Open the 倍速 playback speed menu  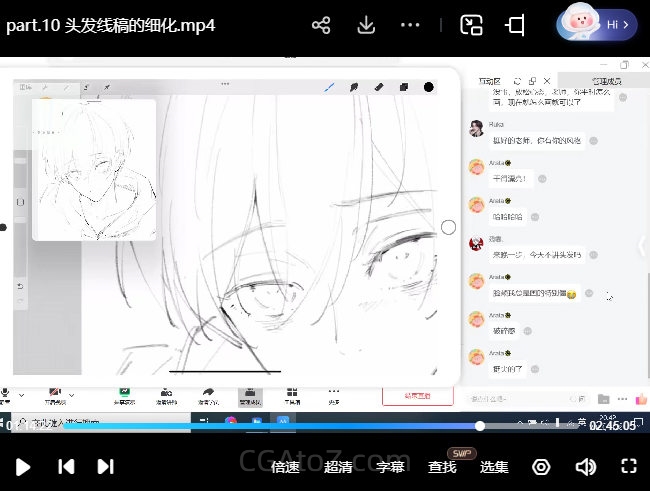pyautogui.click(x=285, y=467)
